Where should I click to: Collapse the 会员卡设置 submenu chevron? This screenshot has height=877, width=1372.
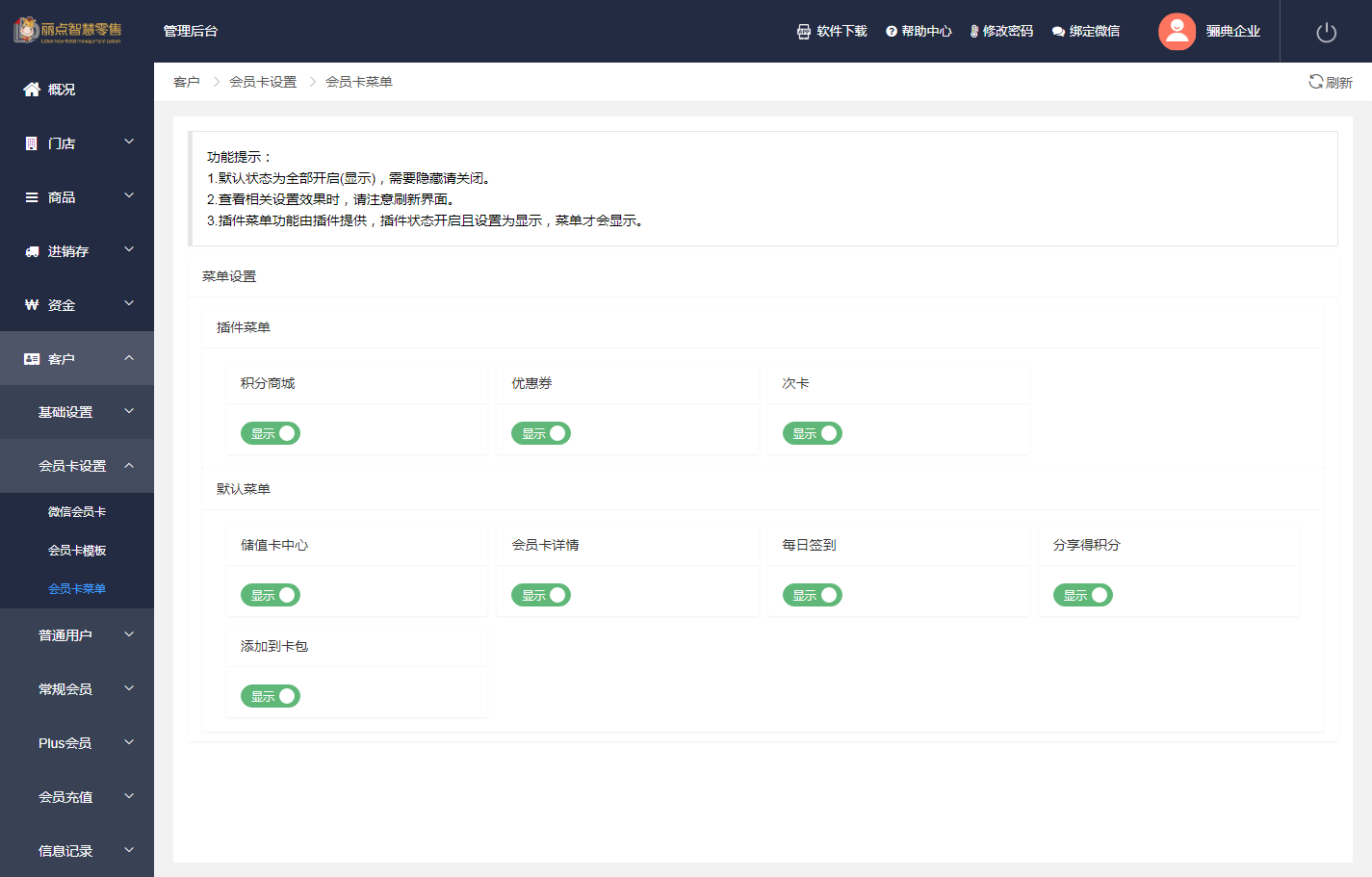tap(129, 465)
